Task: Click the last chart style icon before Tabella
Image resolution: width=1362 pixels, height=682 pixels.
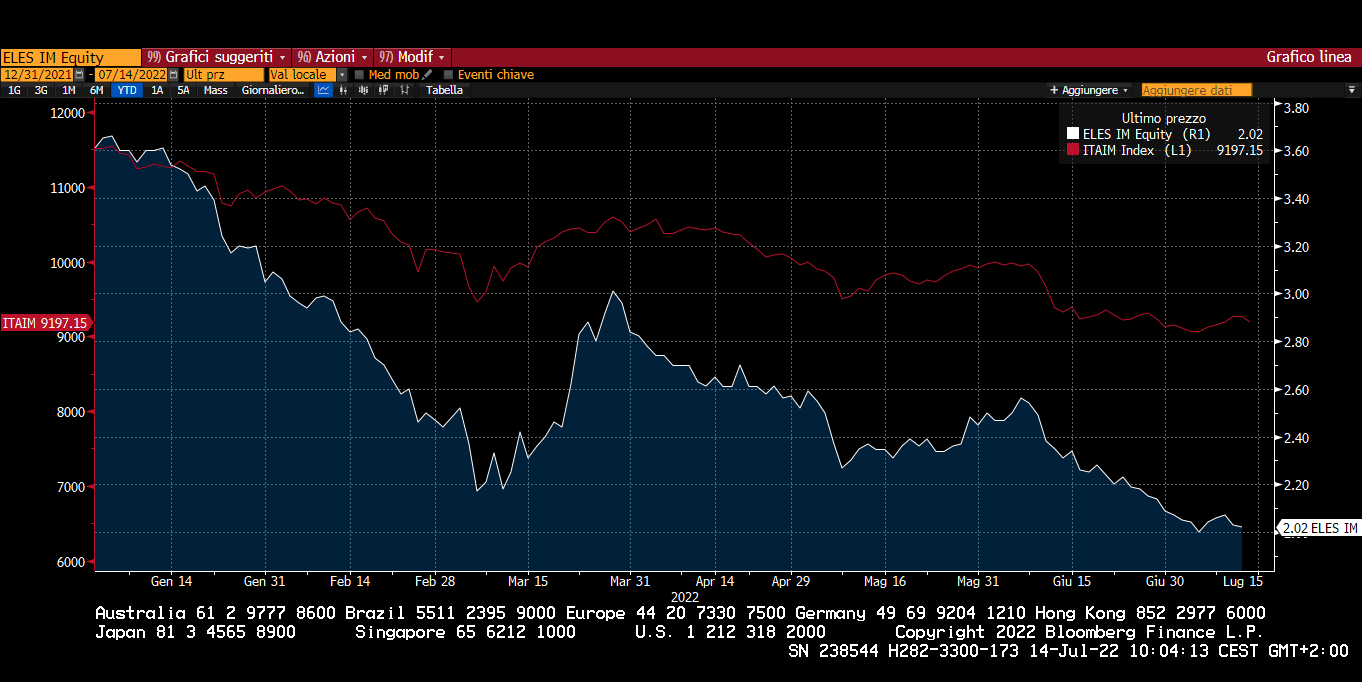Action: (405, 90)
